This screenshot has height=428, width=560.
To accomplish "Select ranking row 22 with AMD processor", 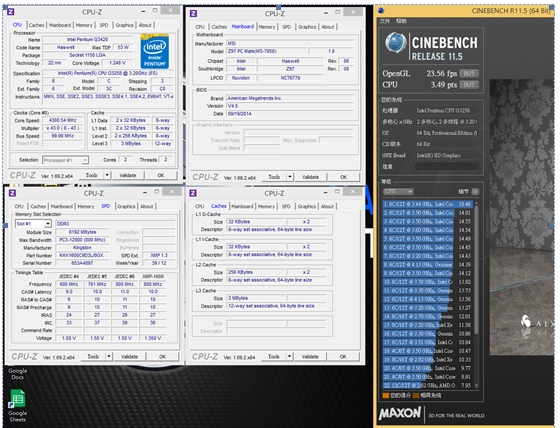I will (428, 385).
